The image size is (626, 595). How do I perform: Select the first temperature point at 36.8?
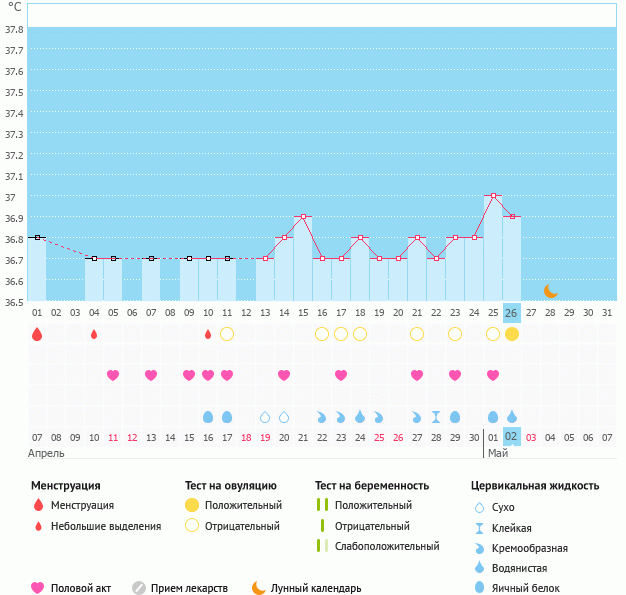coord(37,237)
